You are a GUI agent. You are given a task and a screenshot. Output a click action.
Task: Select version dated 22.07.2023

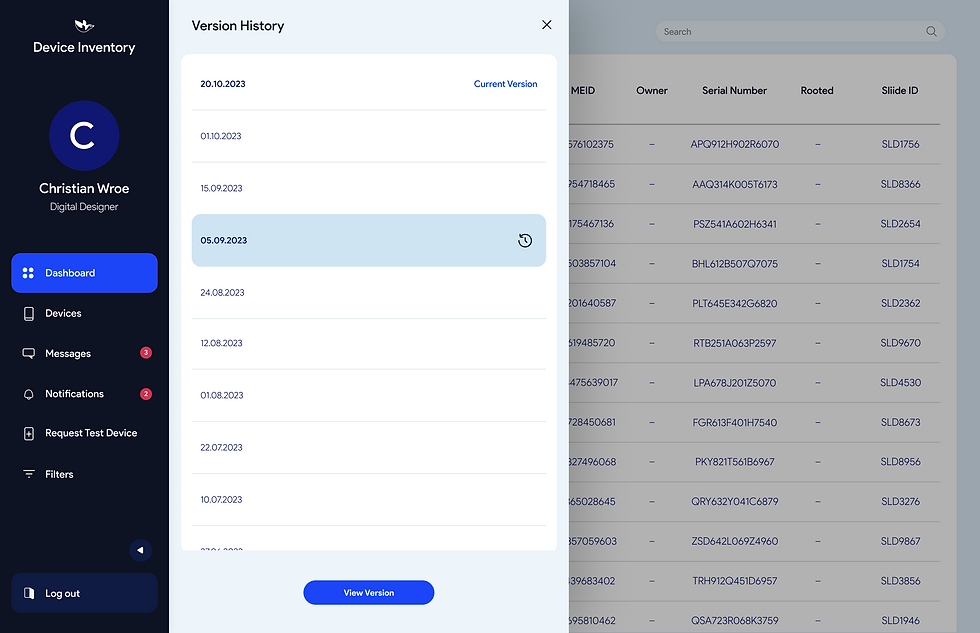tap(369, 447)
